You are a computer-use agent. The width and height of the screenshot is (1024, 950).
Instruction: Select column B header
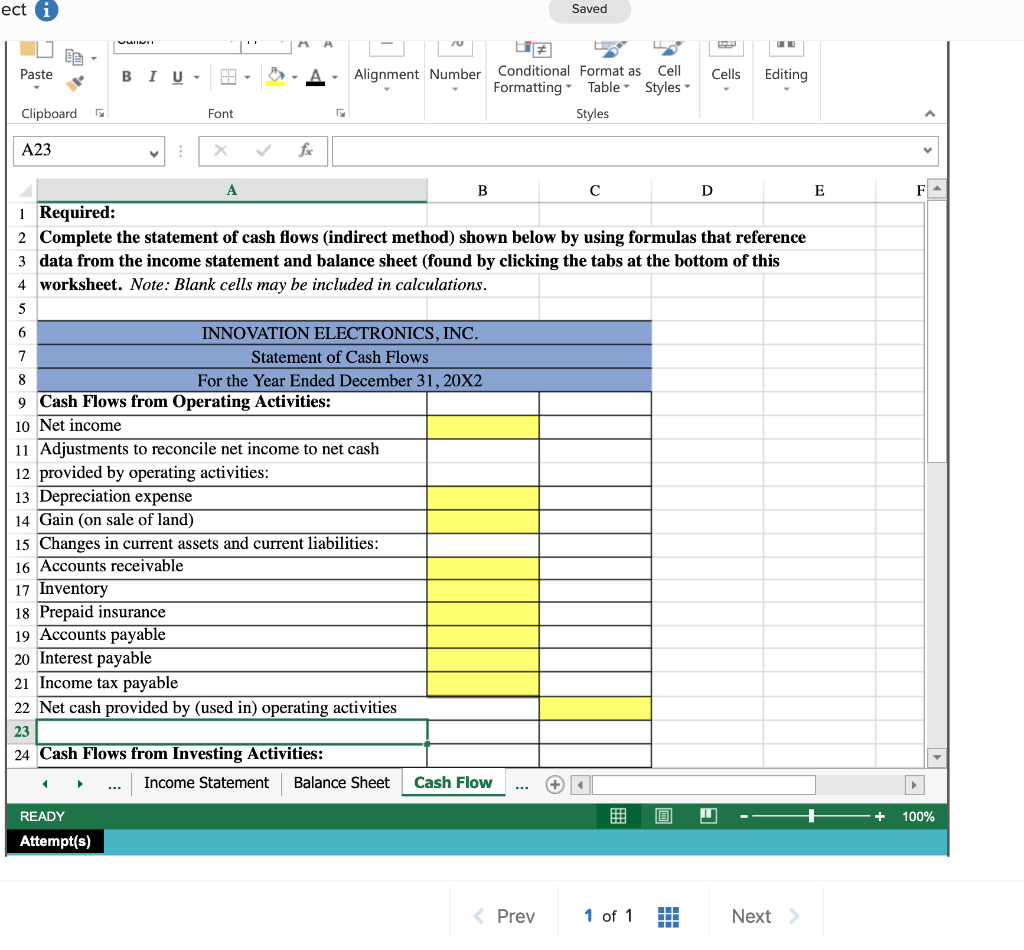483,190
